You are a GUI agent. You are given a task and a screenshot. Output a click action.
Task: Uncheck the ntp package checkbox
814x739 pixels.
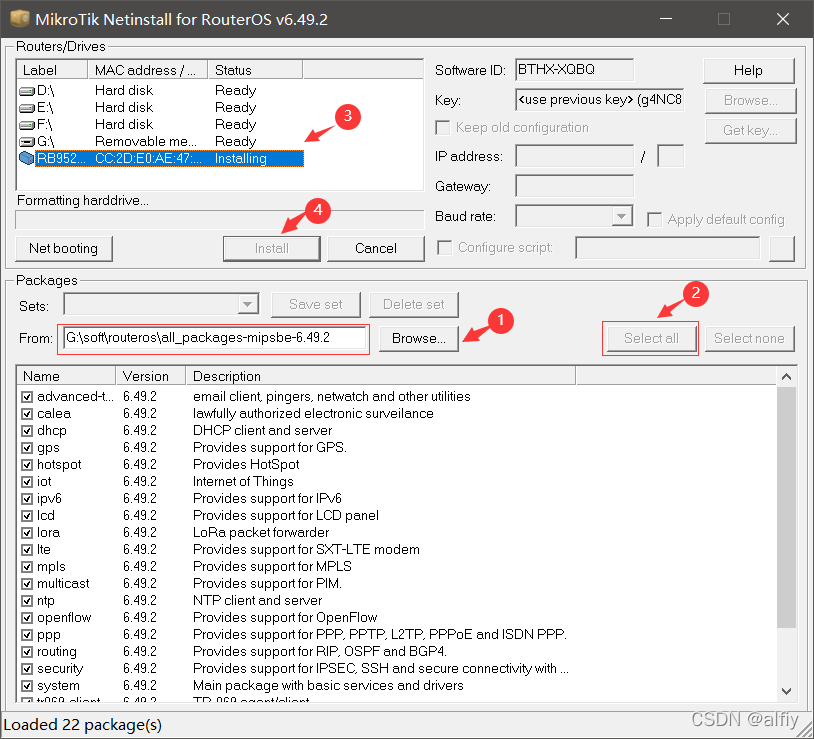[x=27, y=601]
